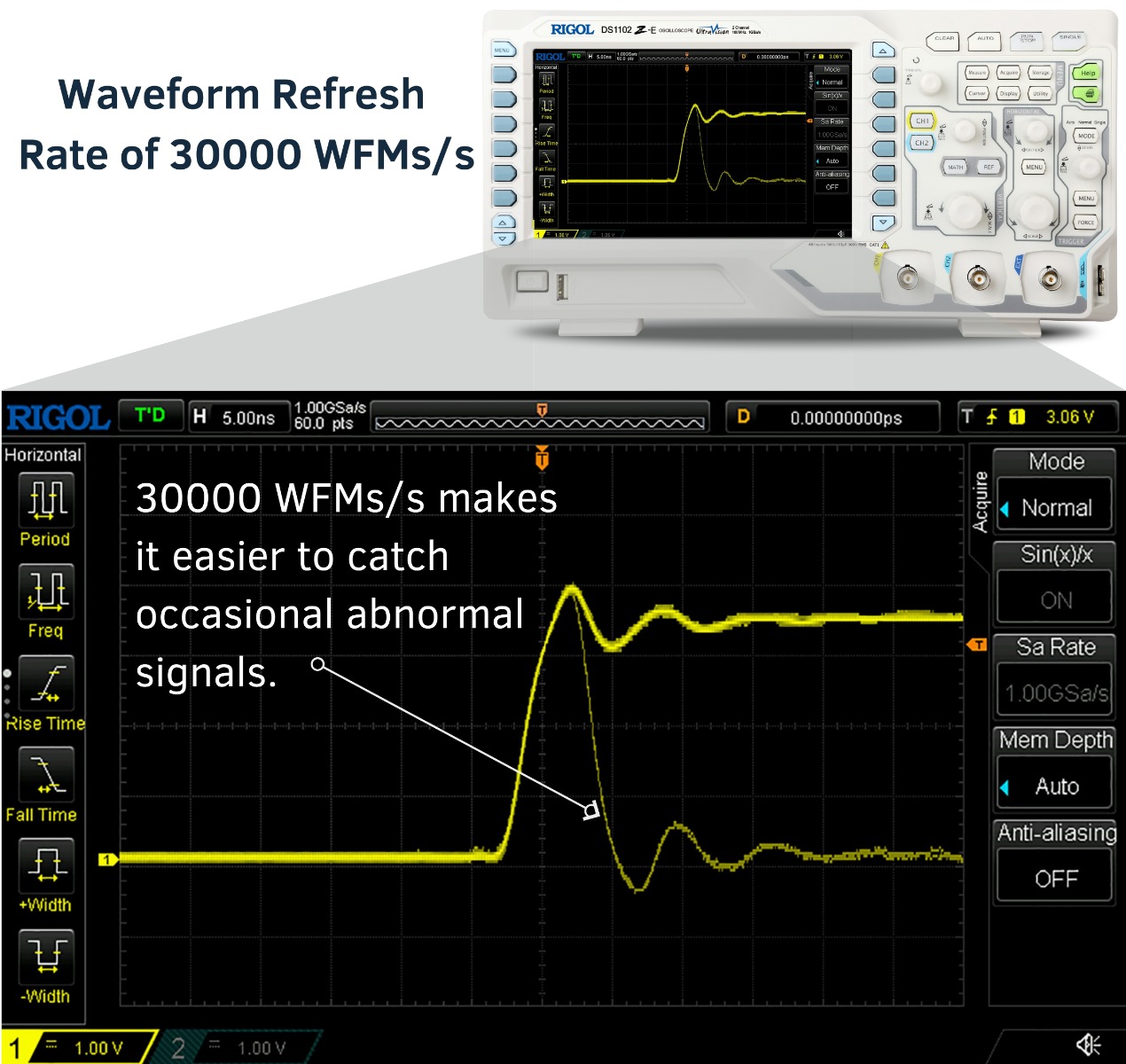Screen dimensions: 1126x1064
Task: Click the sound speaker icon on enlarged screen
Action: 1088,1044
